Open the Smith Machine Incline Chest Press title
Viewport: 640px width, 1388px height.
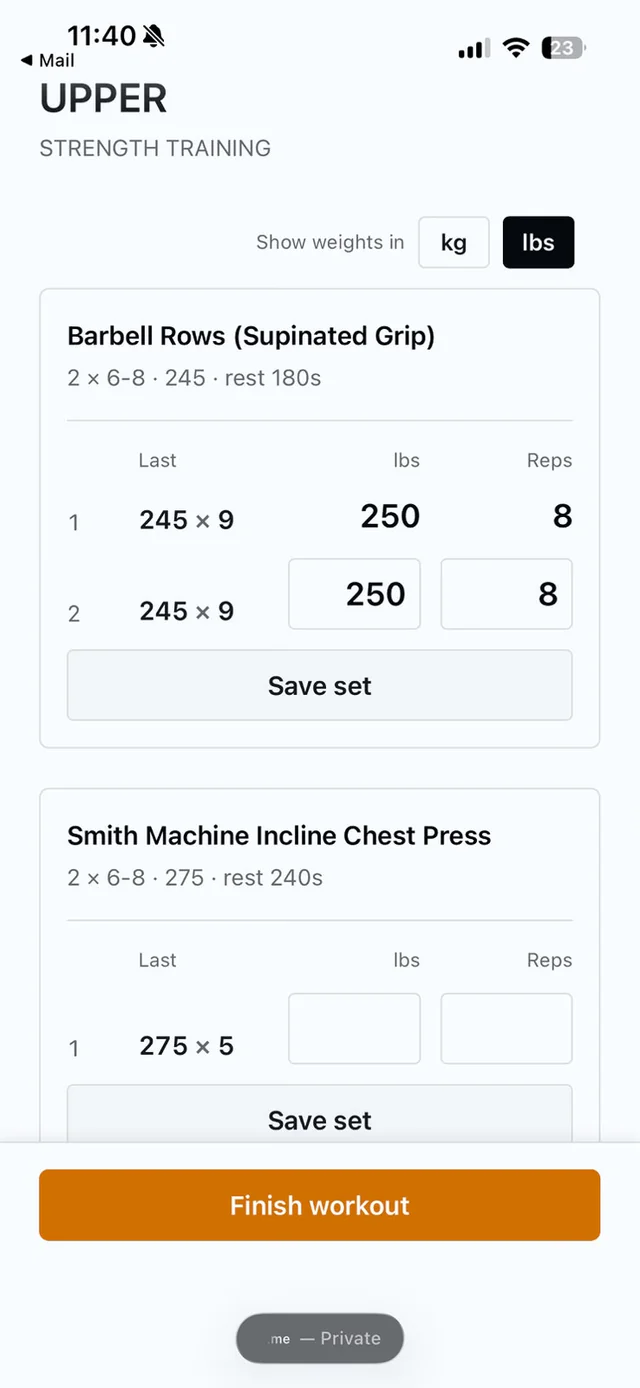tap(279, 836)
